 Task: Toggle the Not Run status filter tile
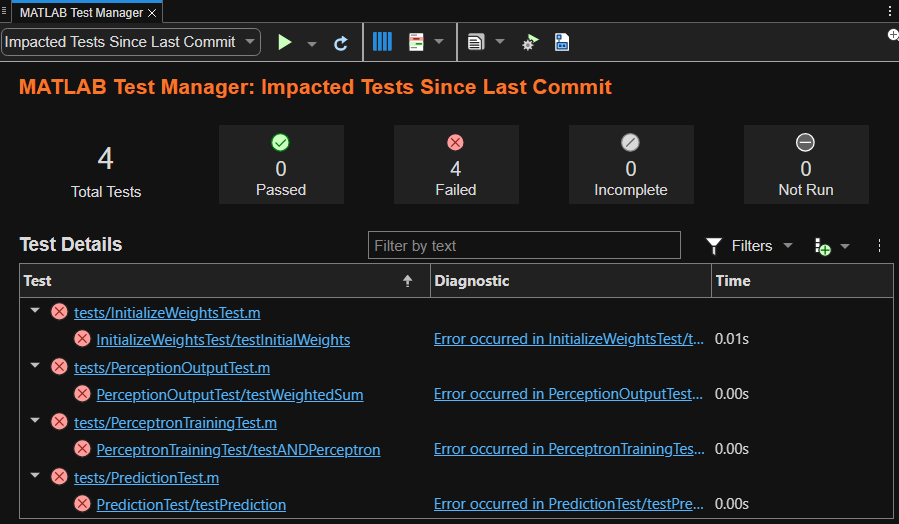pos(805,165)
